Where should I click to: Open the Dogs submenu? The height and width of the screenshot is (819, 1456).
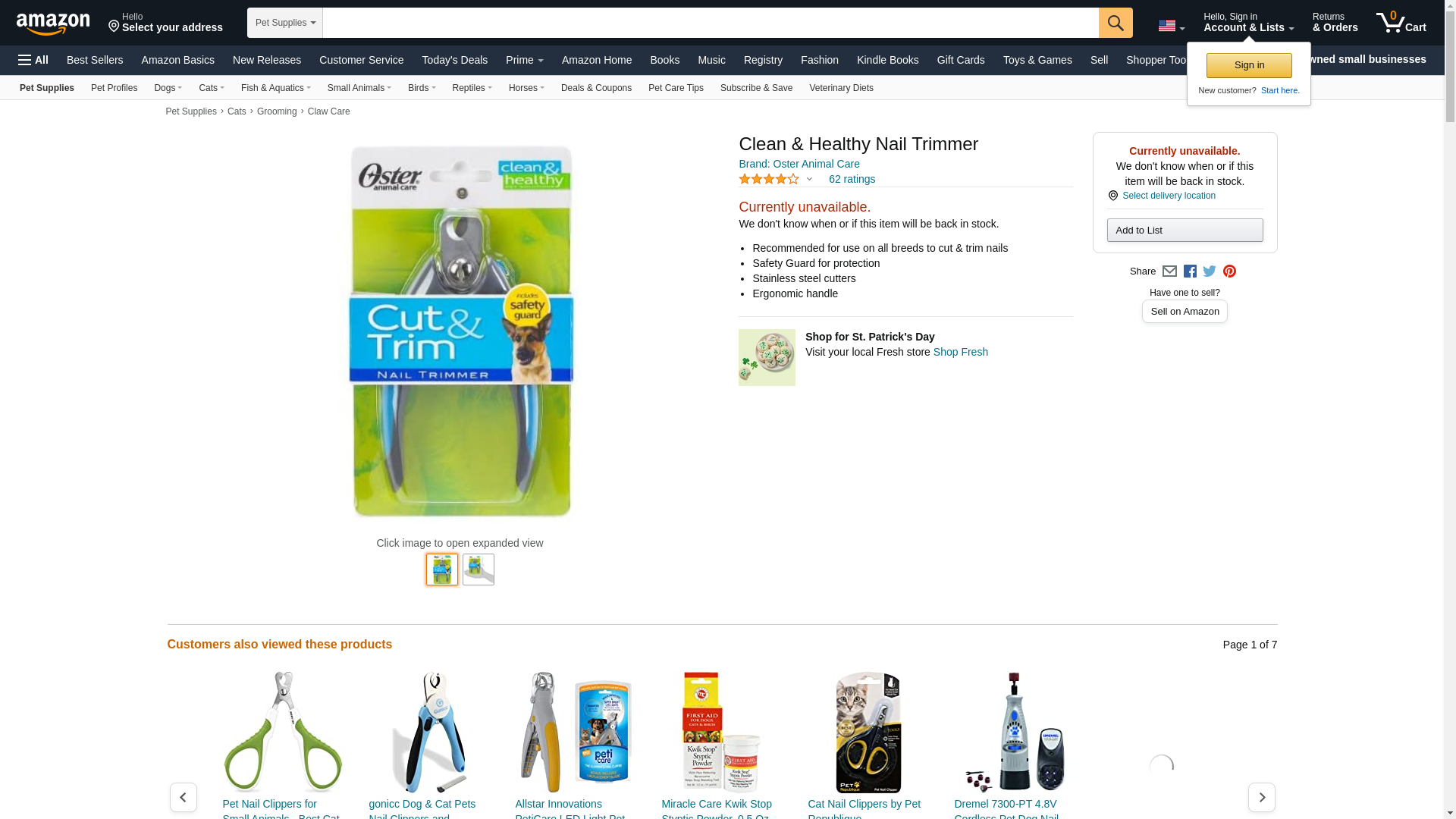pyautogui.click(x=168, y=88)
